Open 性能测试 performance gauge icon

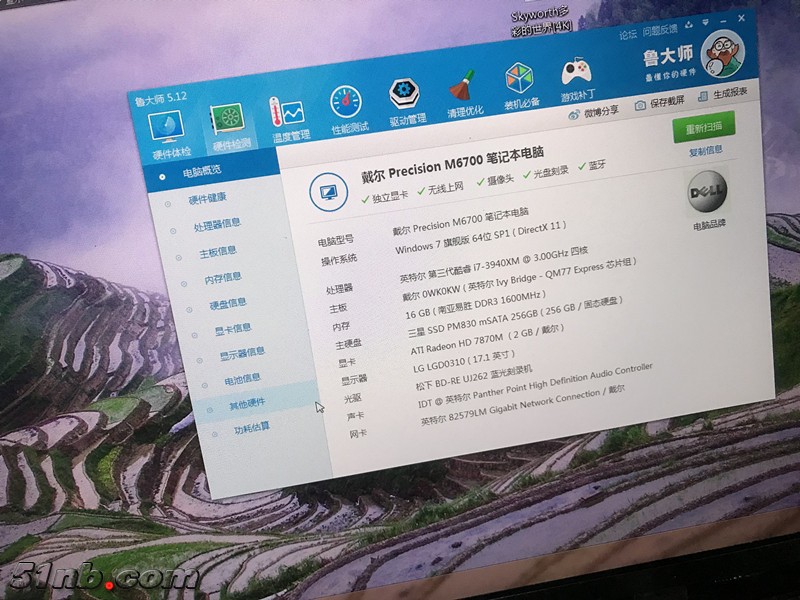(348, 105)
